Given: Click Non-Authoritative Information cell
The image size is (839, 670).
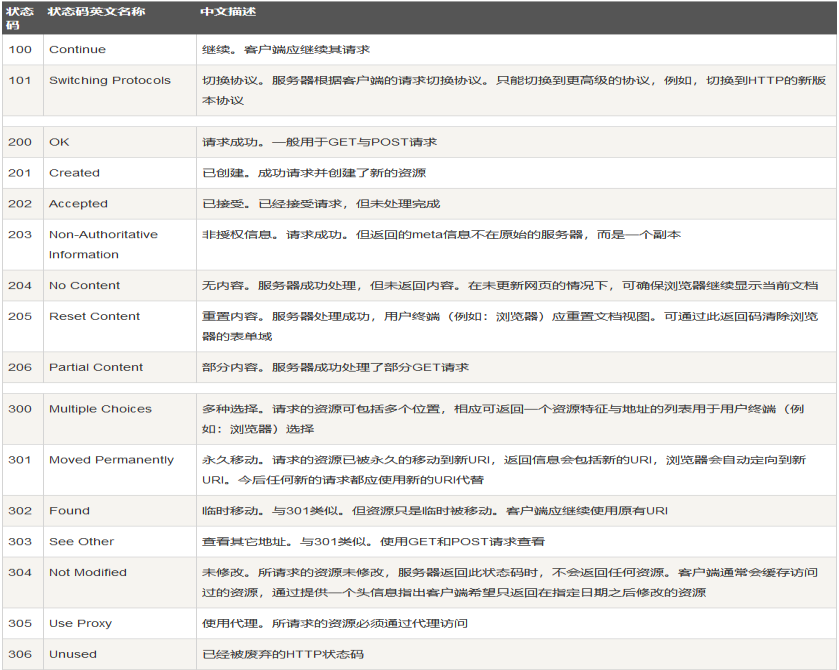Looking at the screenshot, I should pyautogui.click(x=119, y=245).
